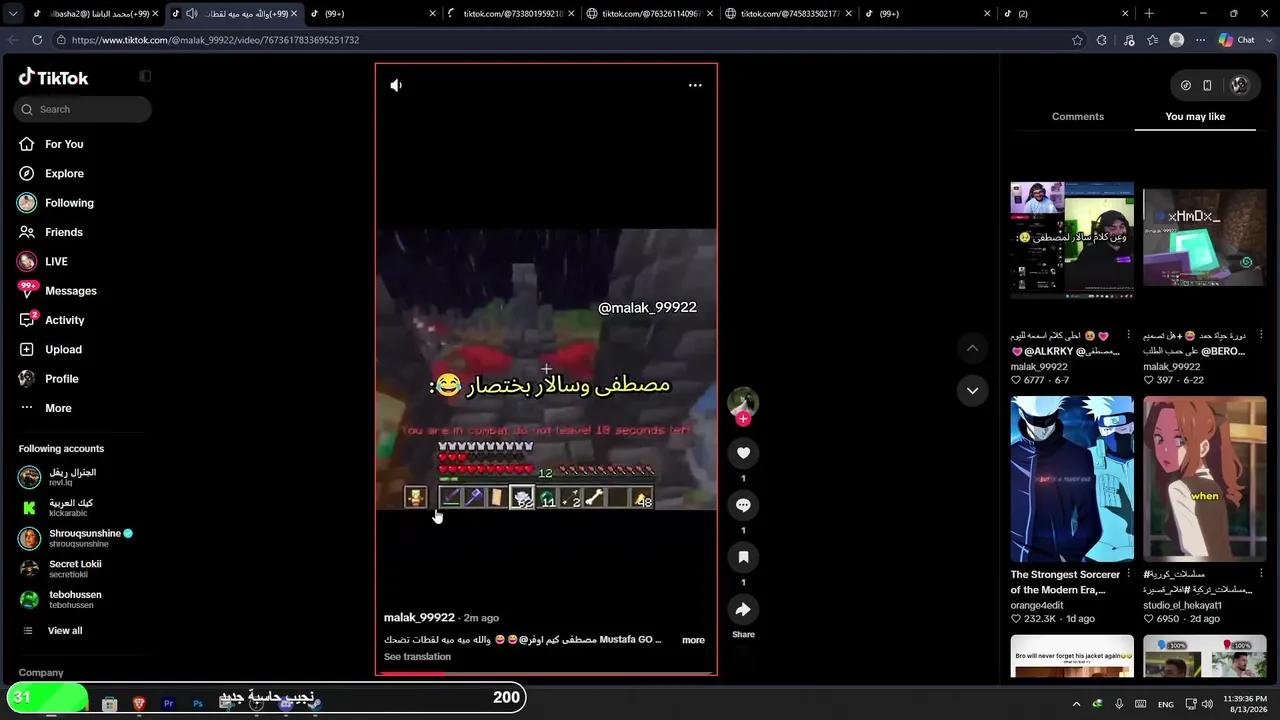
Task: Open the For You feed
Action: pyautogui.click(x=64, y=144)
